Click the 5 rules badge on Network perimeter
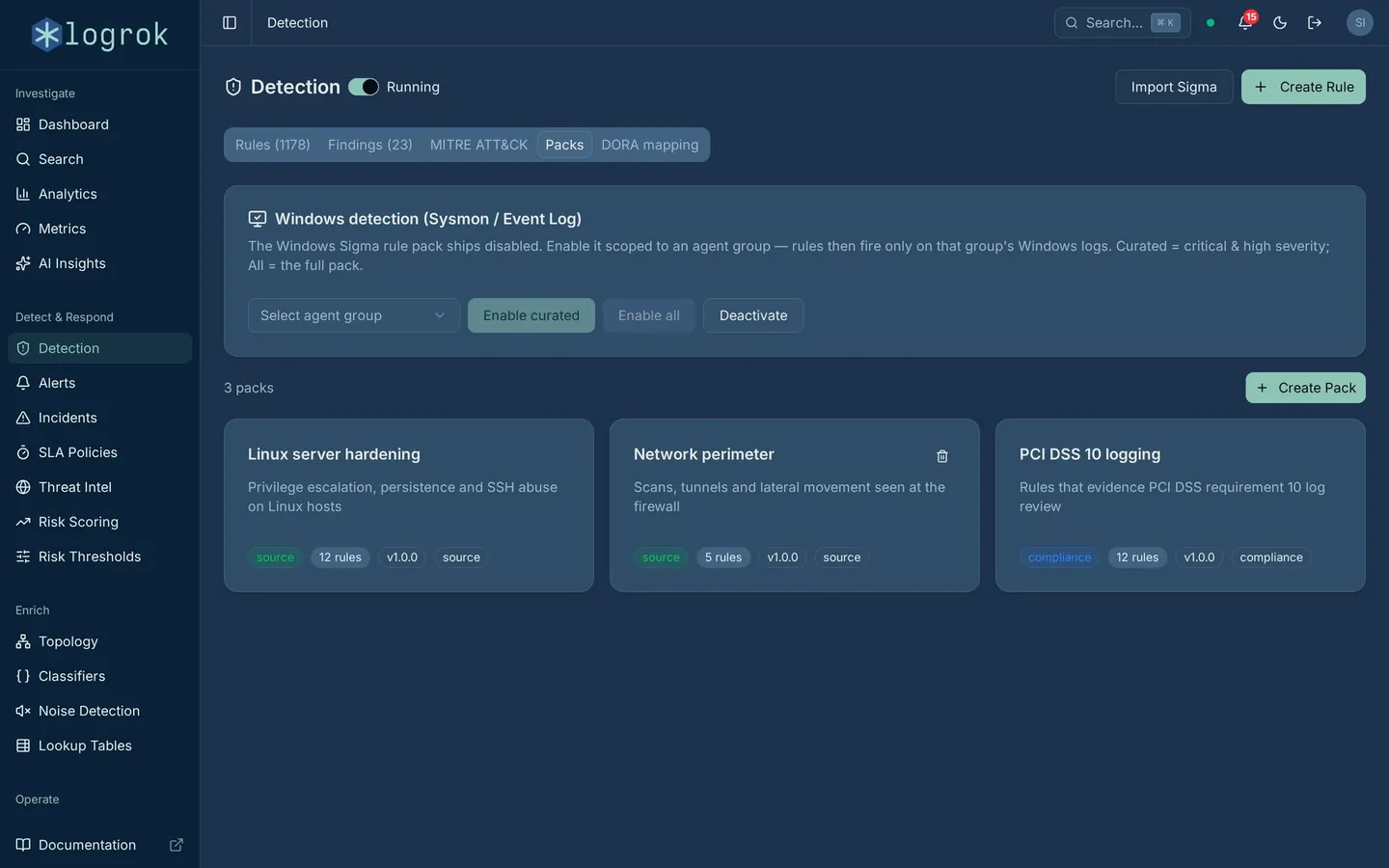This screenshot has width=1389, height=868. 723,557
